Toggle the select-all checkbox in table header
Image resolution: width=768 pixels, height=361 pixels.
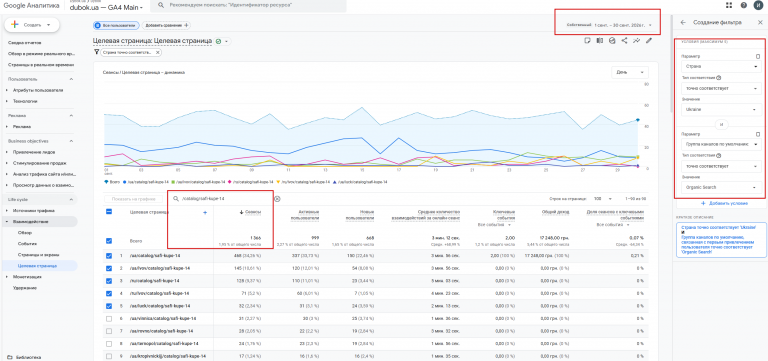coord(109,212)
